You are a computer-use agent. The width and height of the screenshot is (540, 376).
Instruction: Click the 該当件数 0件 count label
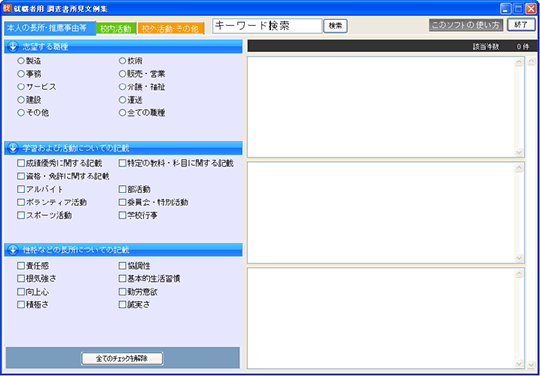coord(500,47)
